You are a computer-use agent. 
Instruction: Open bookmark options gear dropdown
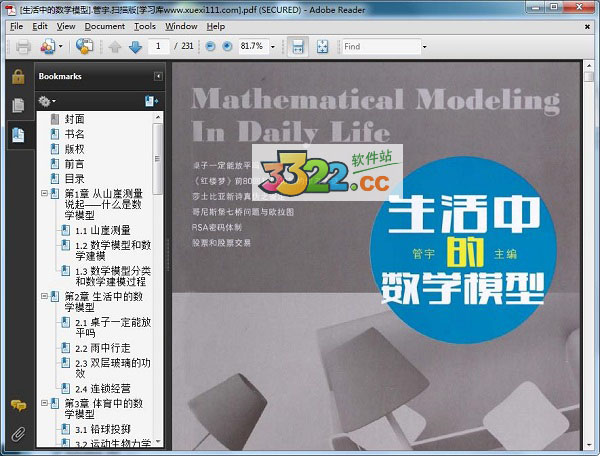pos(46,101)
